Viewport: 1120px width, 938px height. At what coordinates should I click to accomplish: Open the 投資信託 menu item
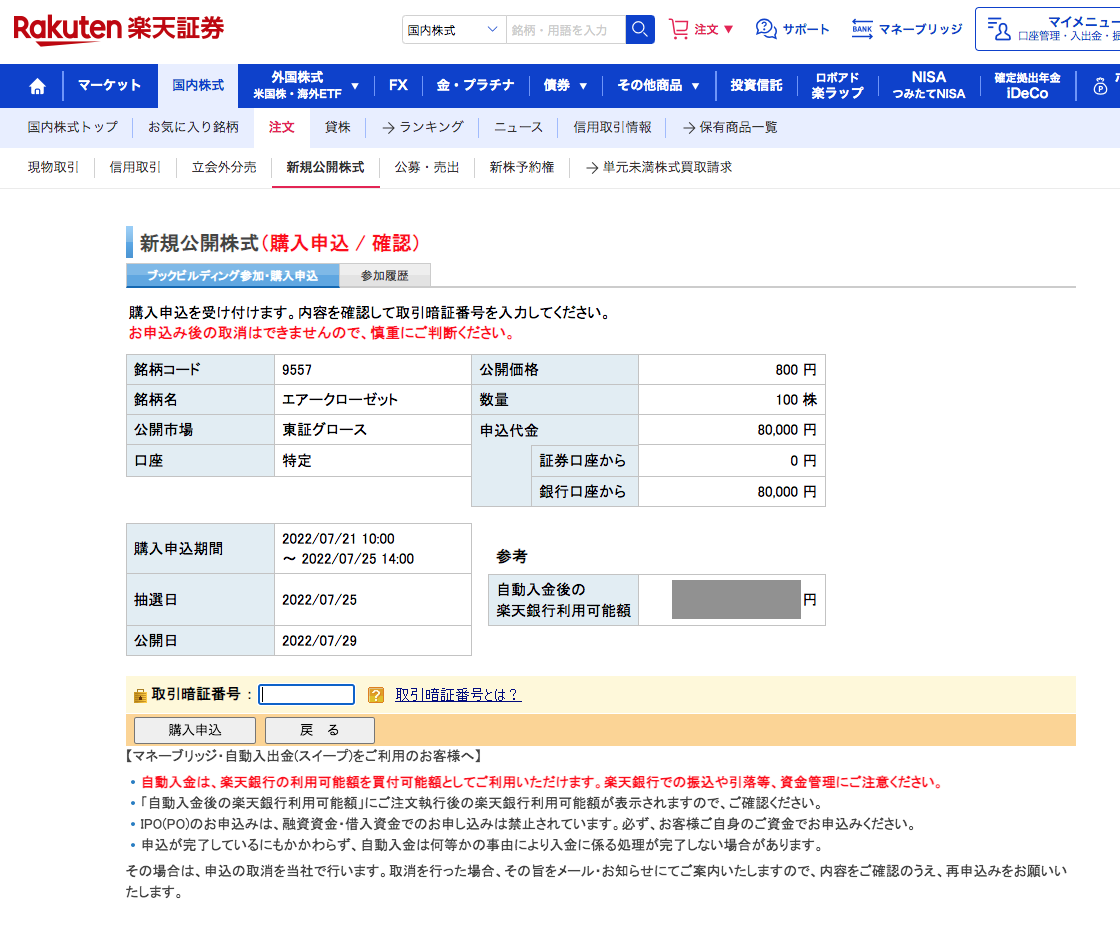[x=756, y=86]
